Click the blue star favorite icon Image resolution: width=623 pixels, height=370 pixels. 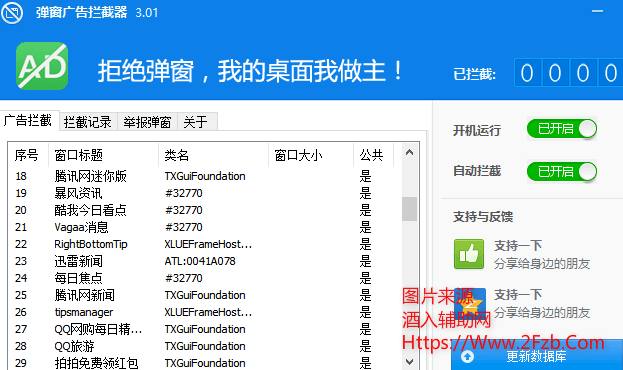click(470, 303)
